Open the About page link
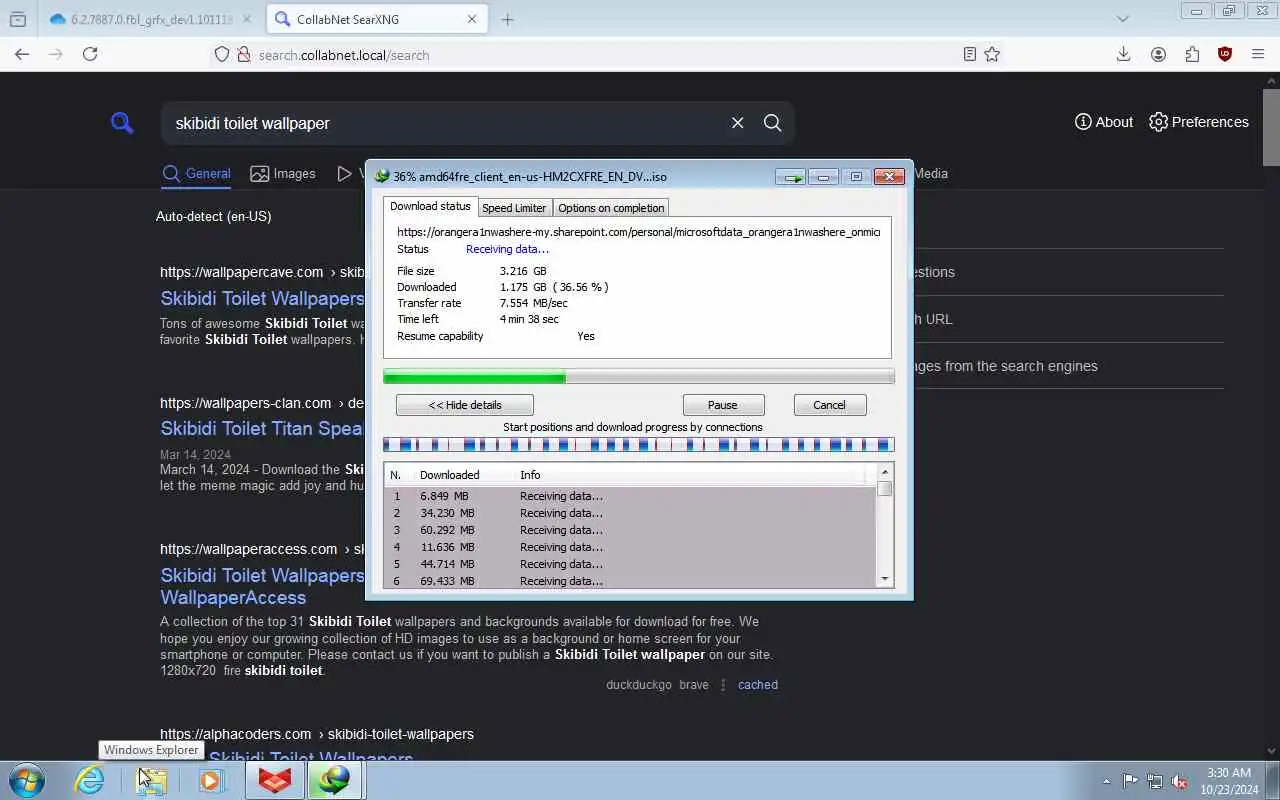 click(x=1104, y=122)
